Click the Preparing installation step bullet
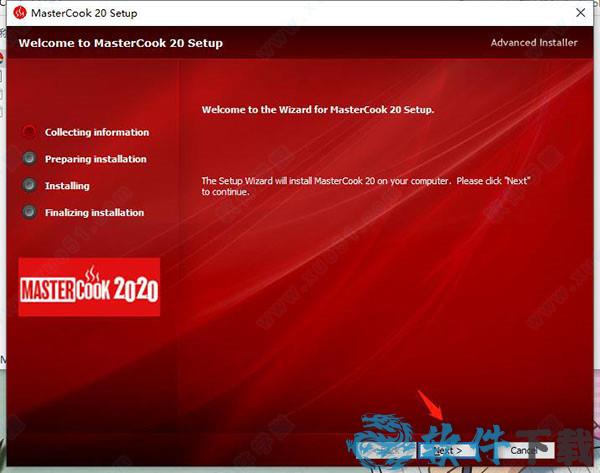This screenshot has height=473, width=600. [x=29, y=159]
